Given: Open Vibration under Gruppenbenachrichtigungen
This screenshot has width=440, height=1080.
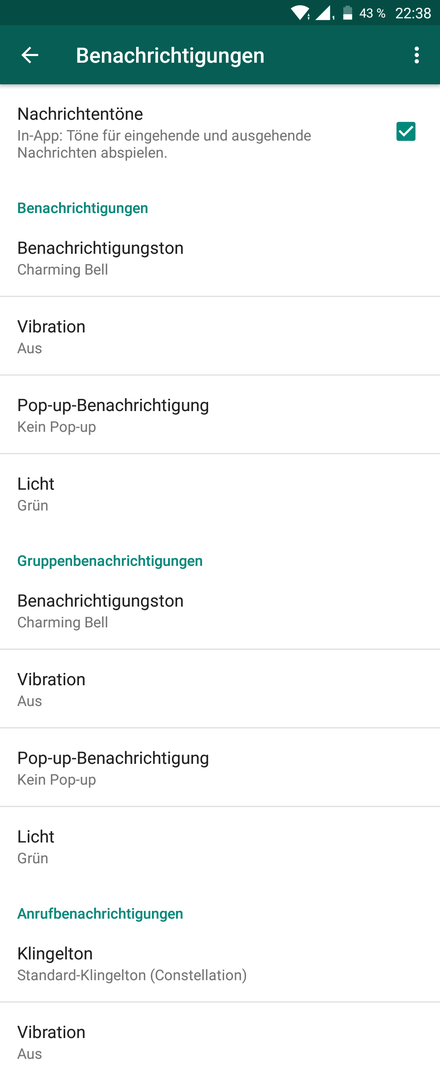Looking at the screenshot, I should coord(220,689).
